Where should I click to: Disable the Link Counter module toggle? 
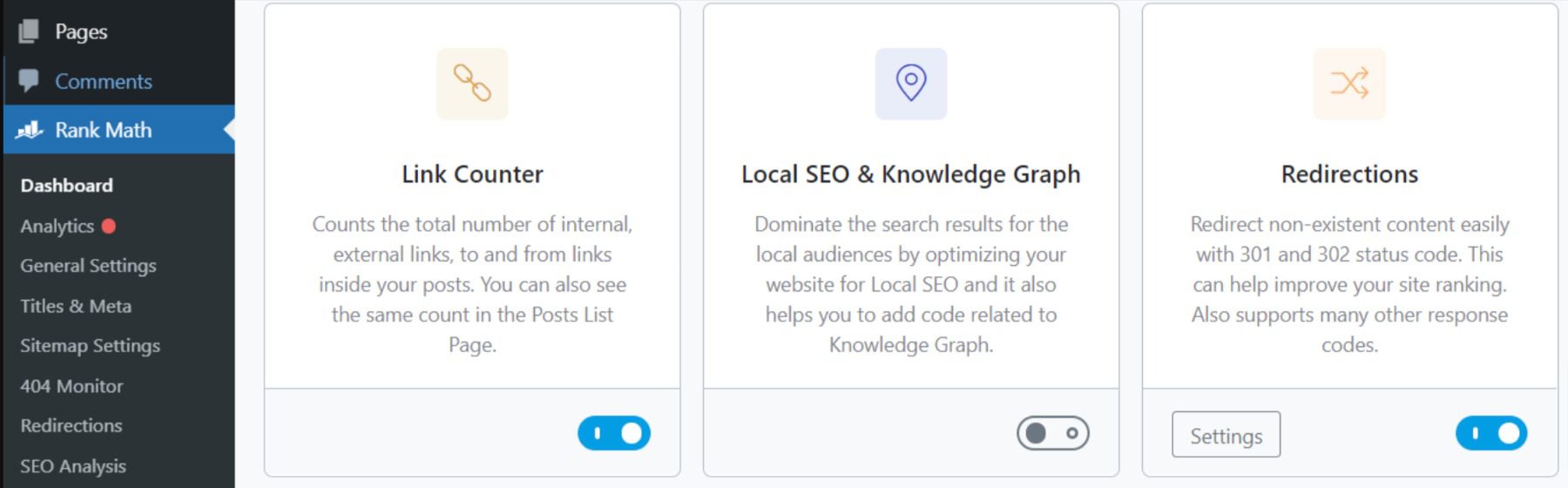614,433
